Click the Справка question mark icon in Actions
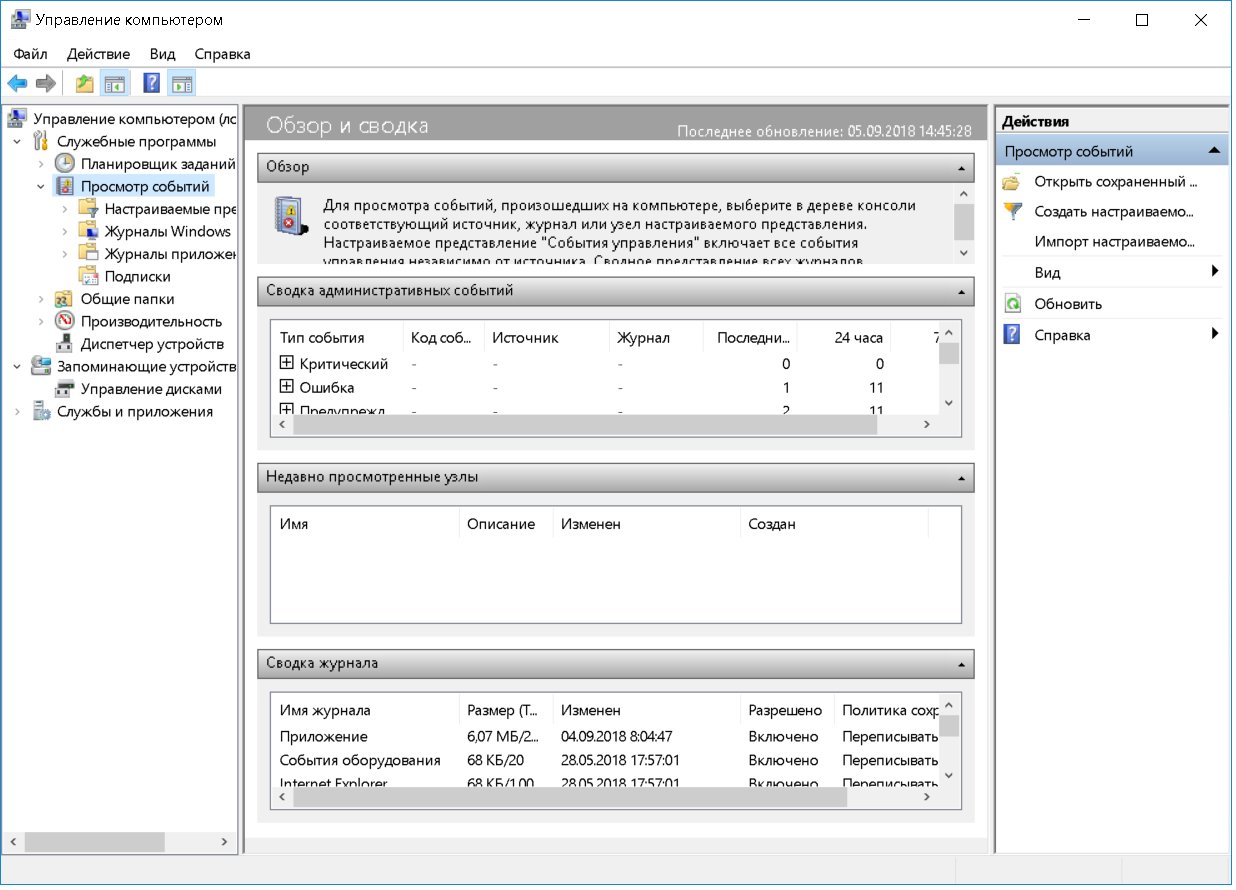 tap(1013, 335)
